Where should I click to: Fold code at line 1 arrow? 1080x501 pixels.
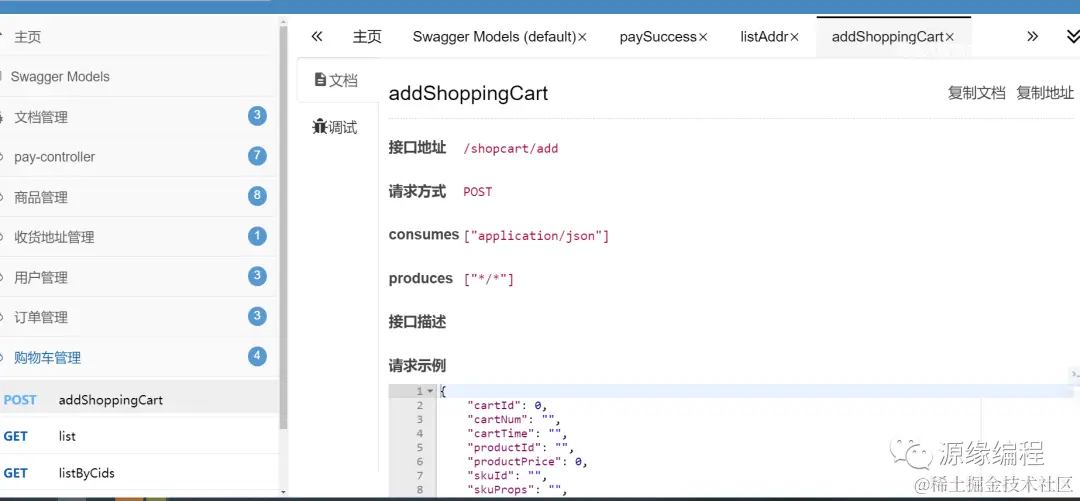coord(430,391)
